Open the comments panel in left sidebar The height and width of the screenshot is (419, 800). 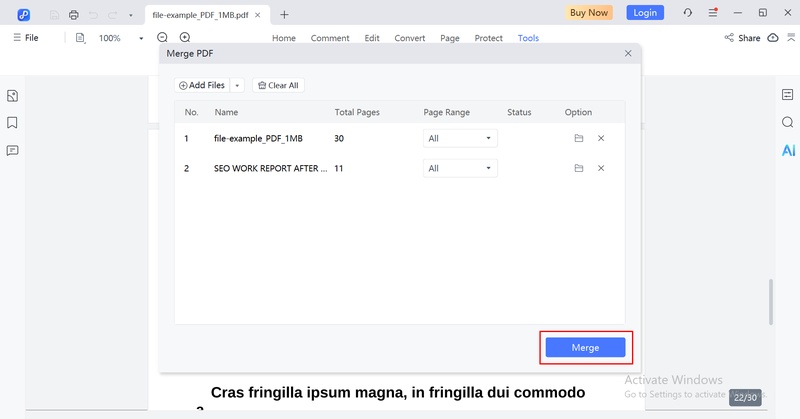click(13, 151)
